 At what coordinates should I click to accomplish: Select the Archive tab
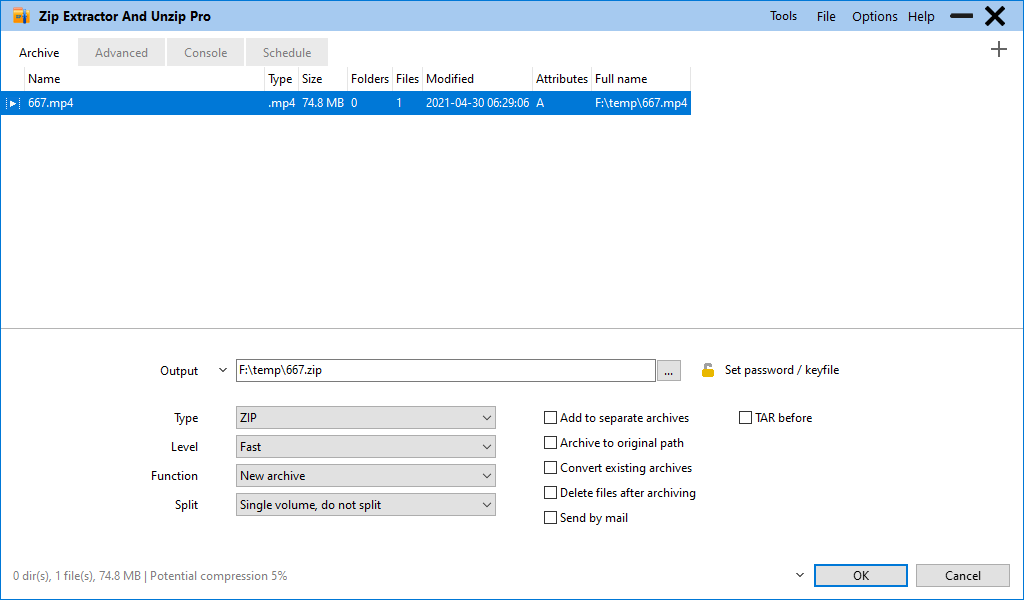click(x=39, y=52)
